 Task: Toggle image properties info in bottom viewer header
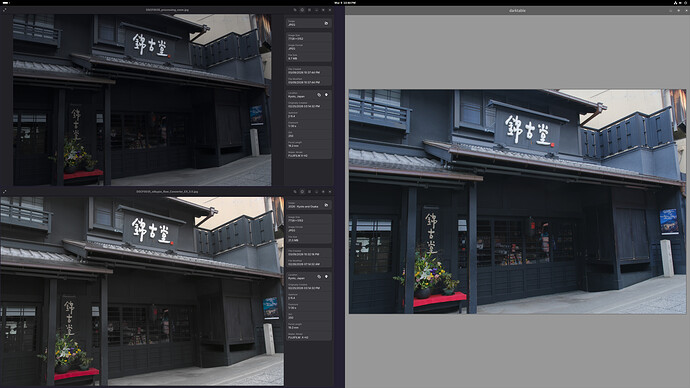(x=302, y=192)
